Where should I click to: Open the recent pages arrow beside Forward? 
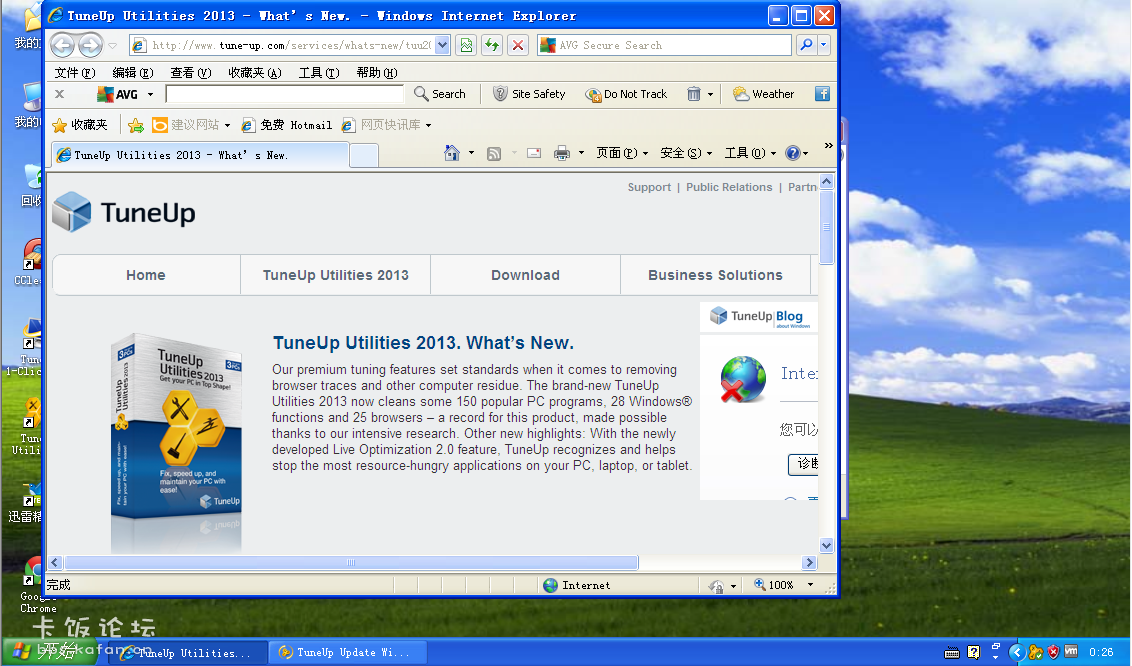(x=113, y=45)
